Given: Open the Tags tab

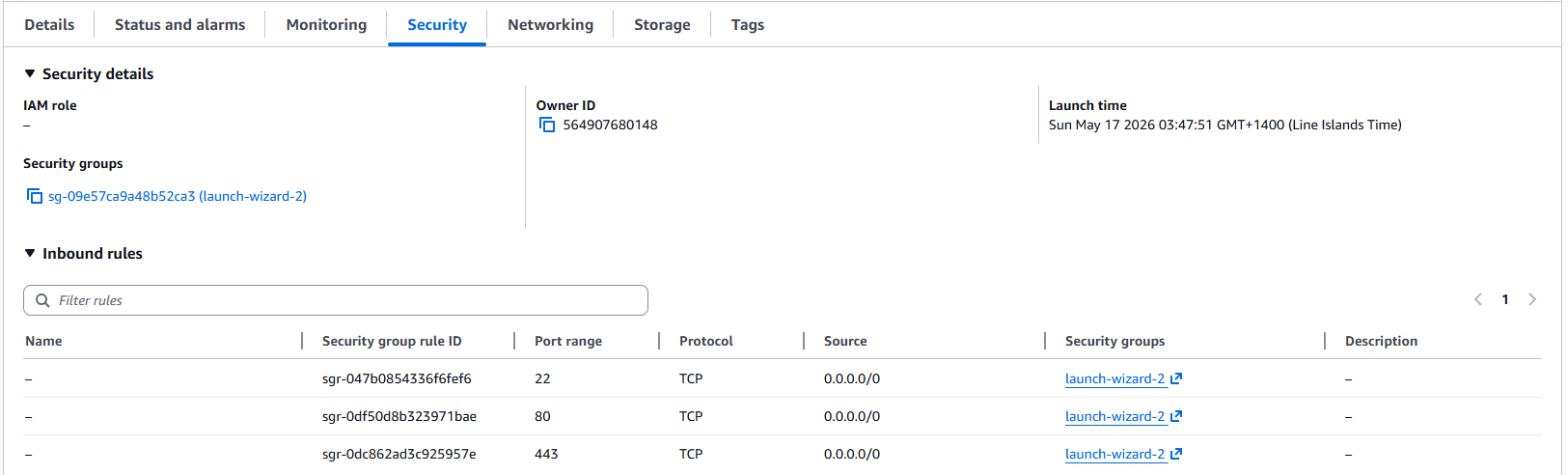Looking at the screenshot, I should 748,25.
